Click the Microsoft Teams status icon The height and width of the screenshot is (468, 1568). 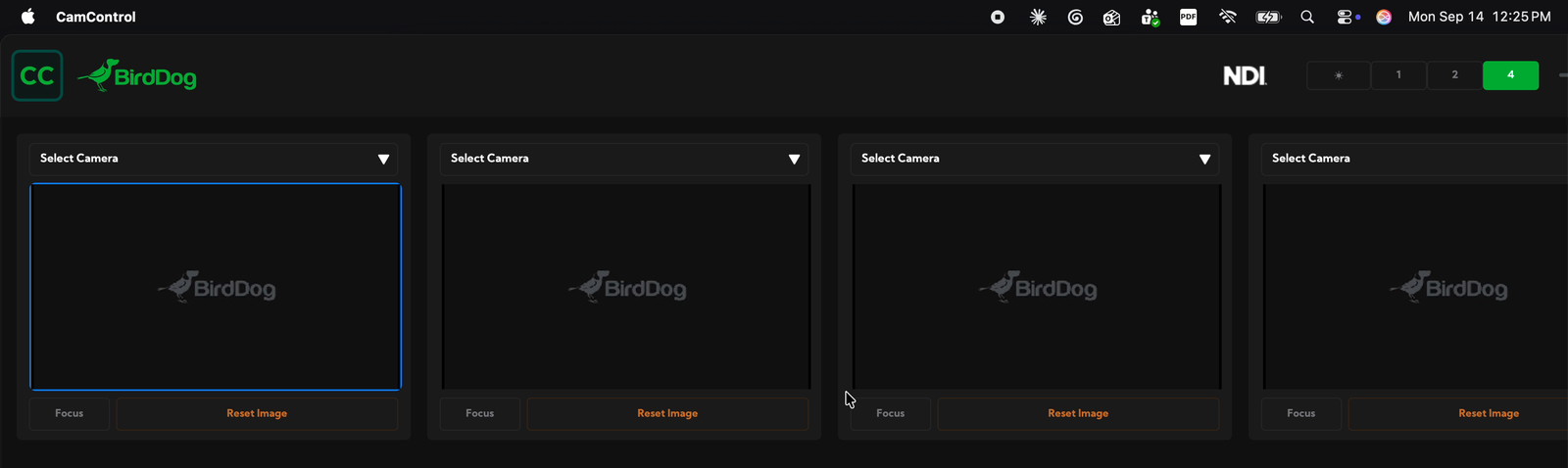click(x=1150, y=17)
